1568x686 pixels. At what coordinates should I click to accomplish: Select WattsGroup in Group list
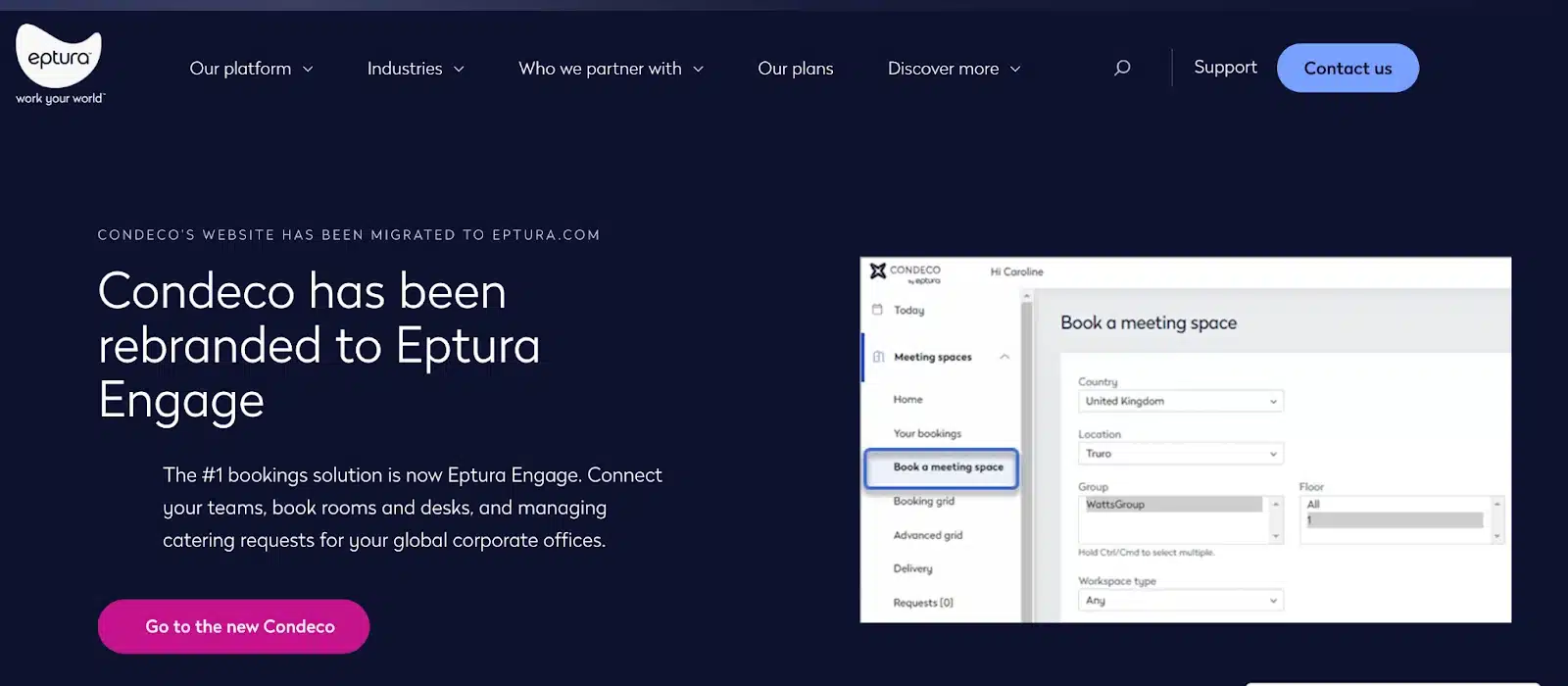(1173, 505)
